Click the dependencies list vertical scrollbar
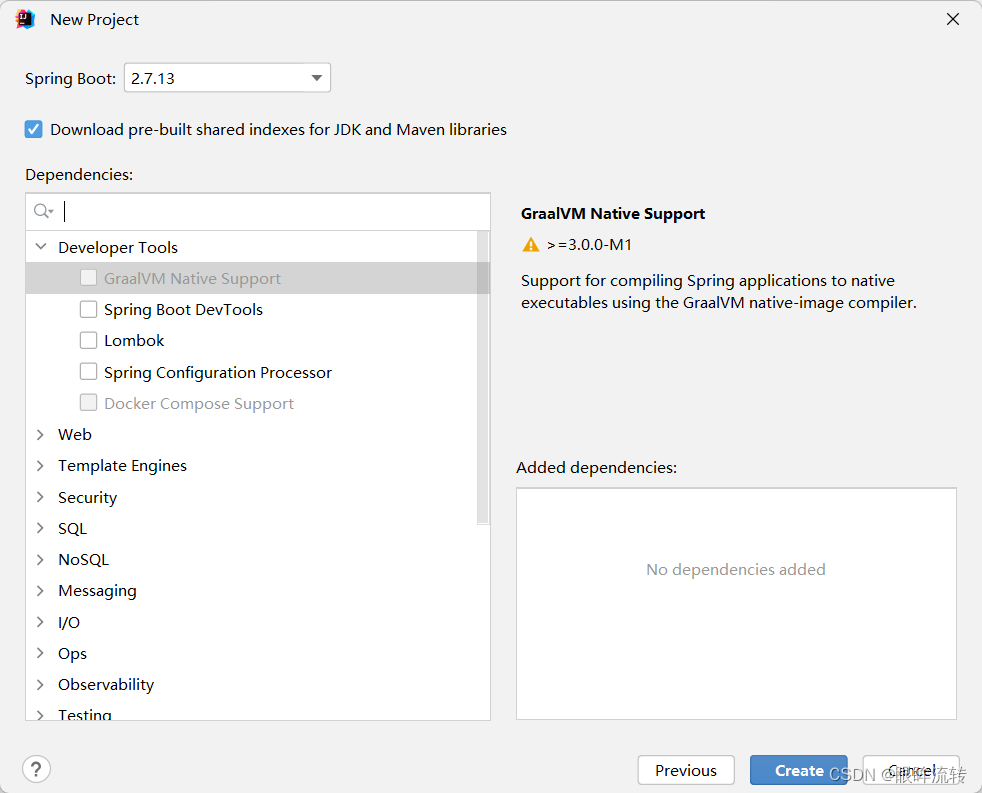 tap(483, 377)
